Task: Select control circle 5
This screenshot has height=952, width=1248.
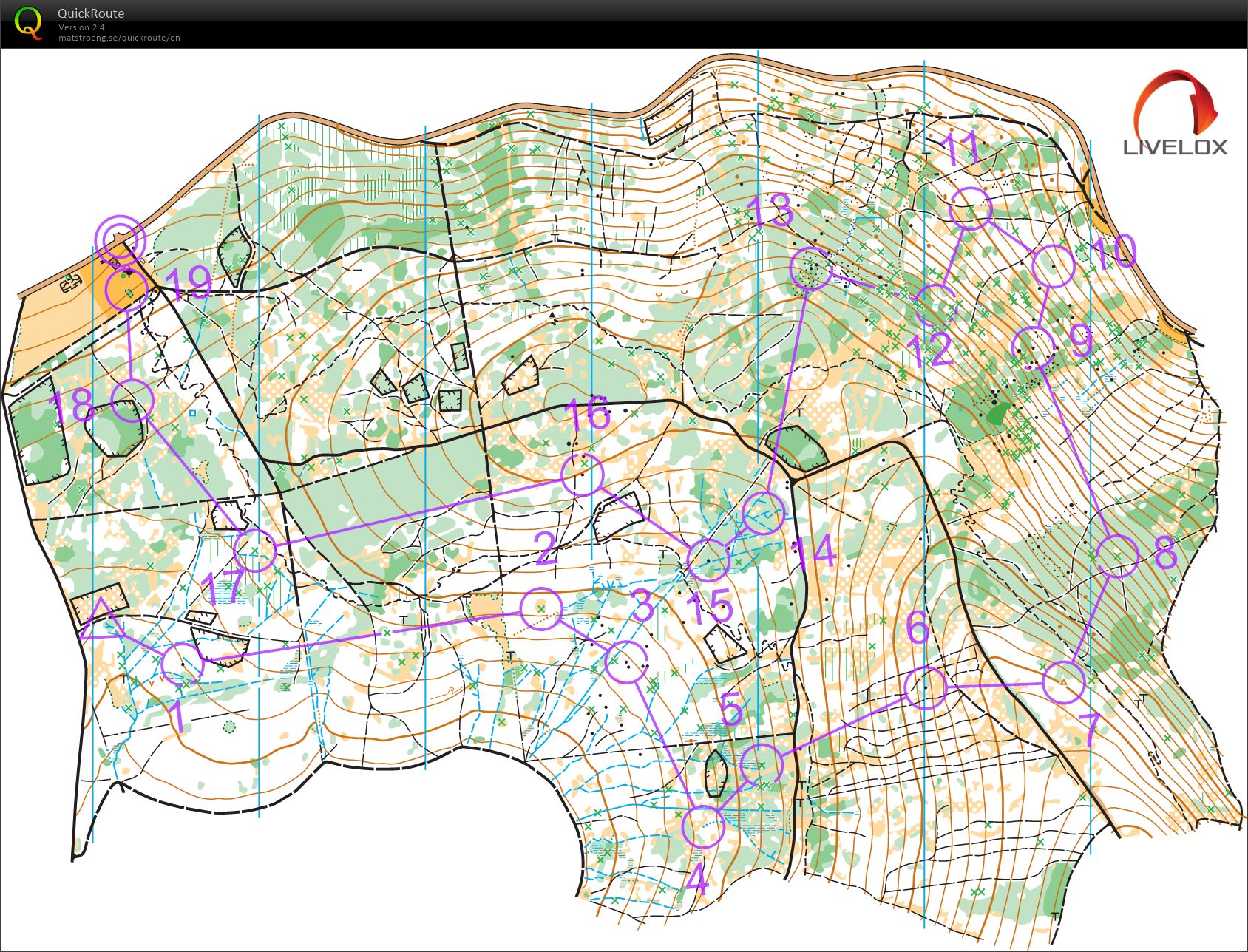Action: pos(761,765)
